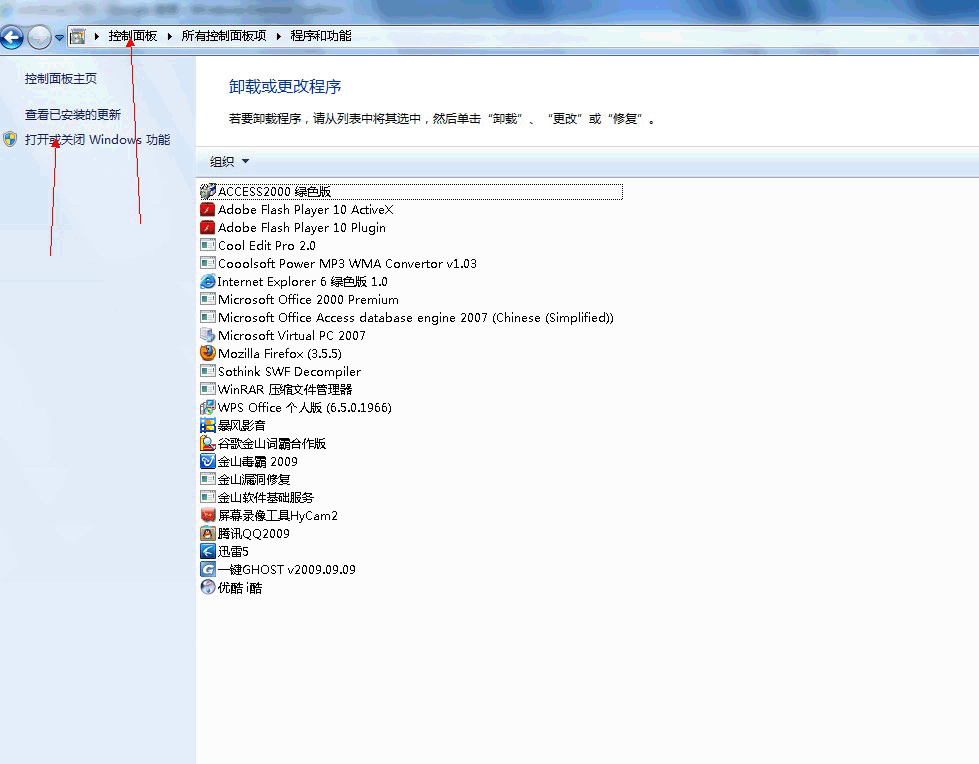
Task: Click the Office Access database engine 2007 icon
Action: click(x=208, y=317)
